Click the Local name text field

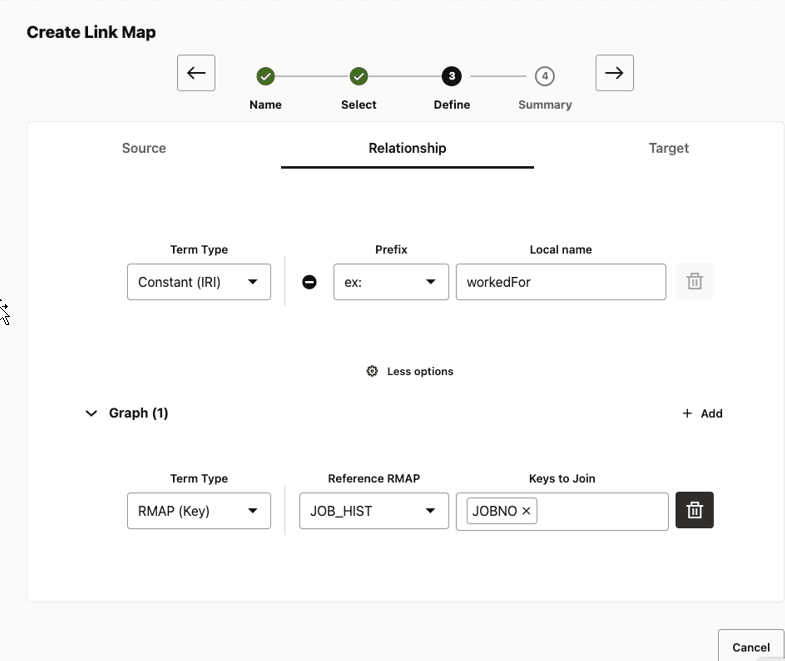pyautogui.click(x=560, y=282)
